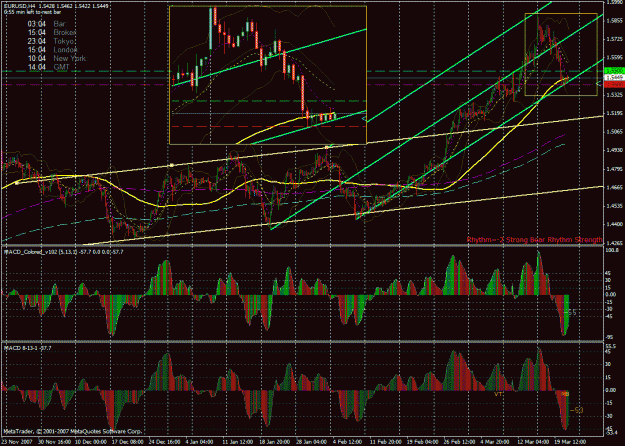Click the 1.4930 price scale label
The height and width of the screenshot is (446, 625).
(x=615, y=150)
